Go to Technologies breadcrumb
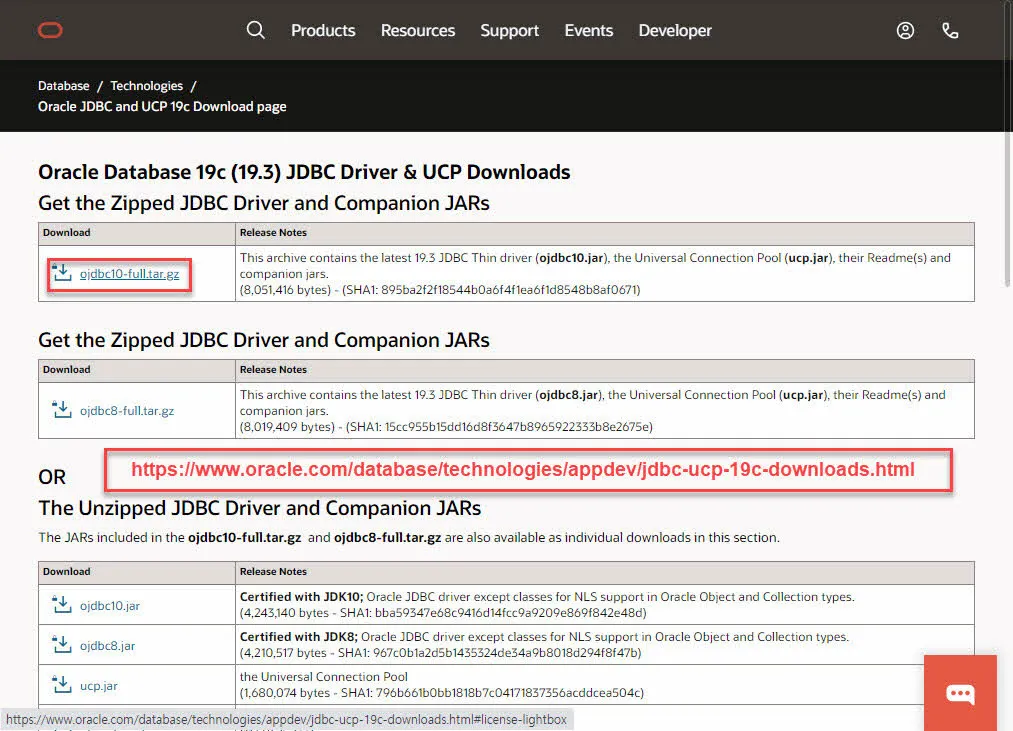The width and height of the screenshot is (1013, 731). 147,86
